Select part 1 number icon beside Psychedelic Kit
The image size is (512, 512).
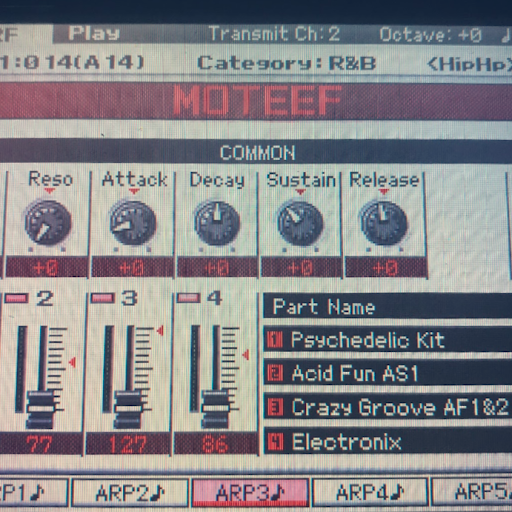coord(275,340)
